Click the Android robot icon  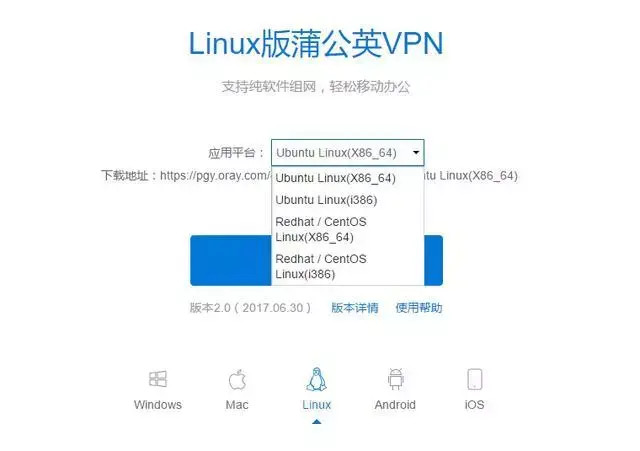pyautogui.click(x=396, y=379)
